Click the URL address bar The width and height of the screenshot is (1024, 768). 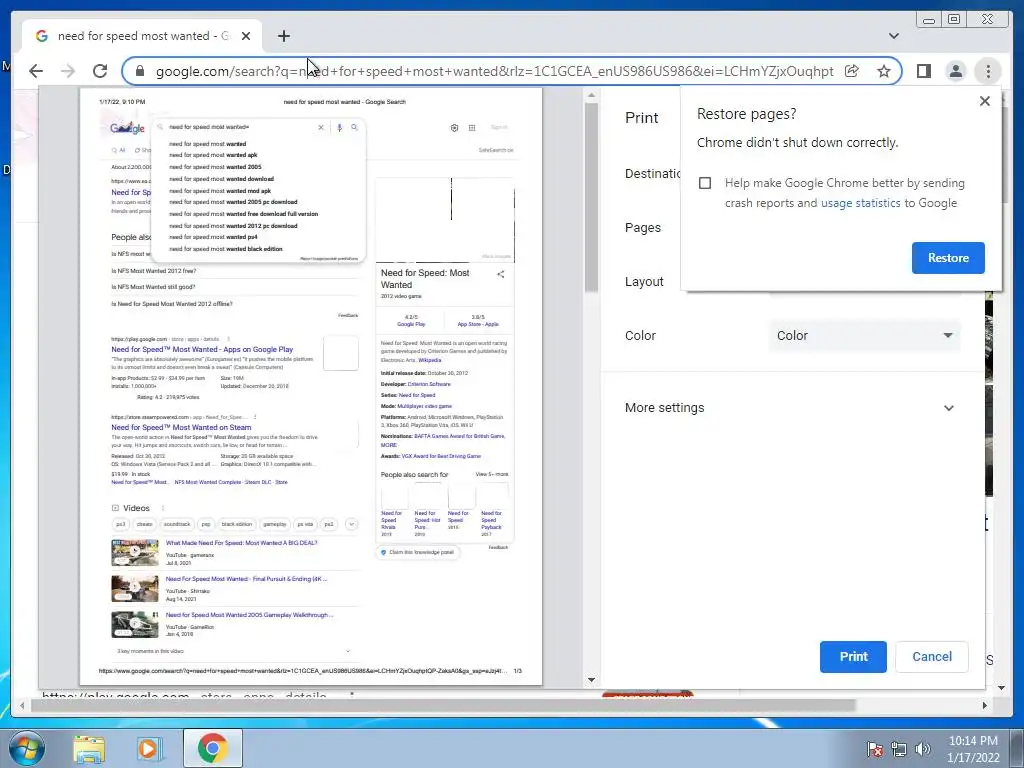(x=494, y=71)
